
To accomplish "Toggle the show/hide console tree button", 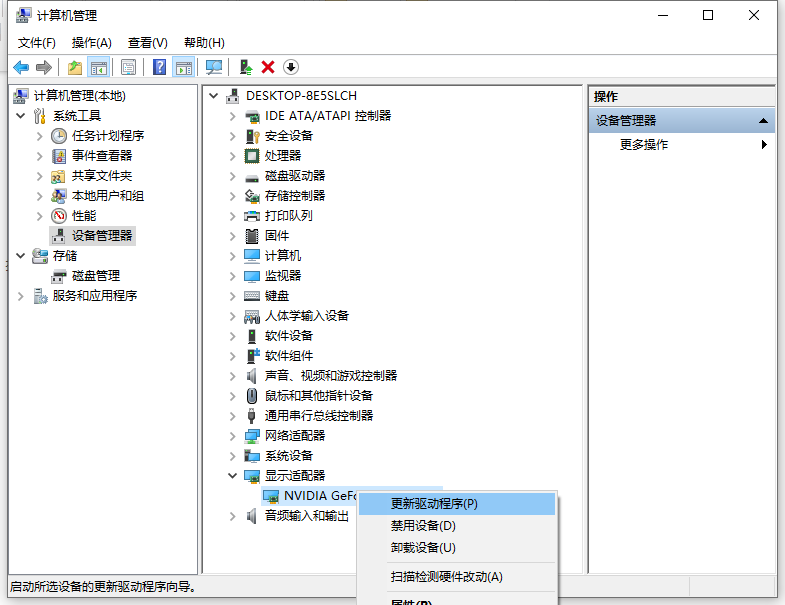I will [x=98, y=67].
